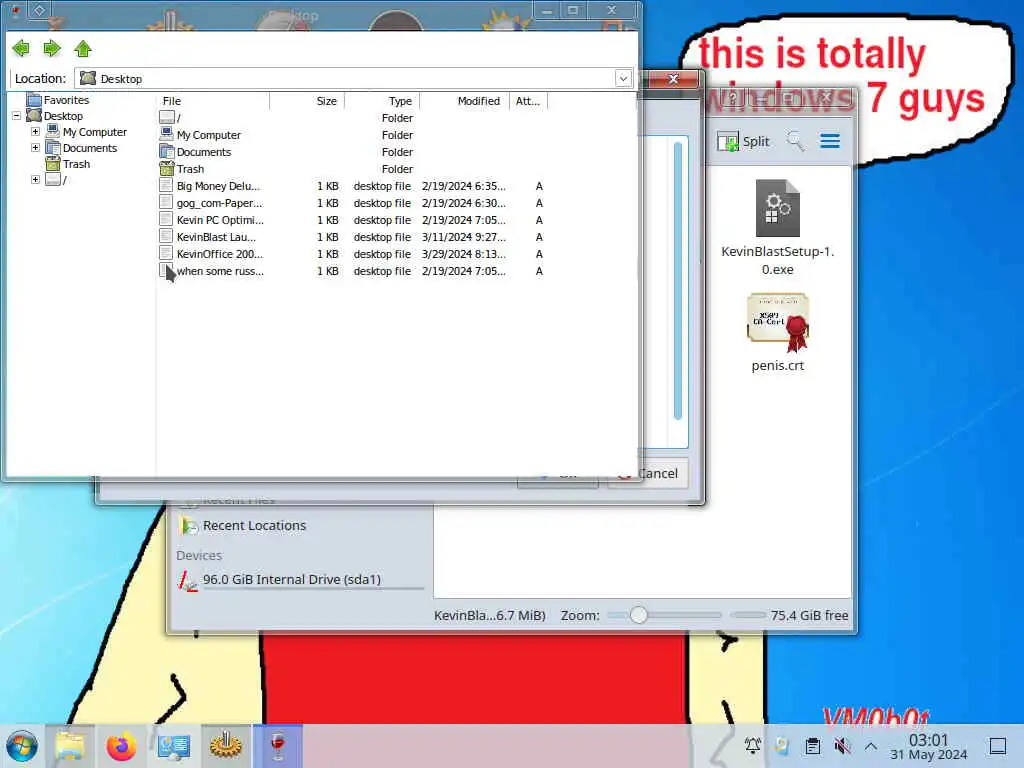Select file 'KevinOffice 200...'

point(219,254)
